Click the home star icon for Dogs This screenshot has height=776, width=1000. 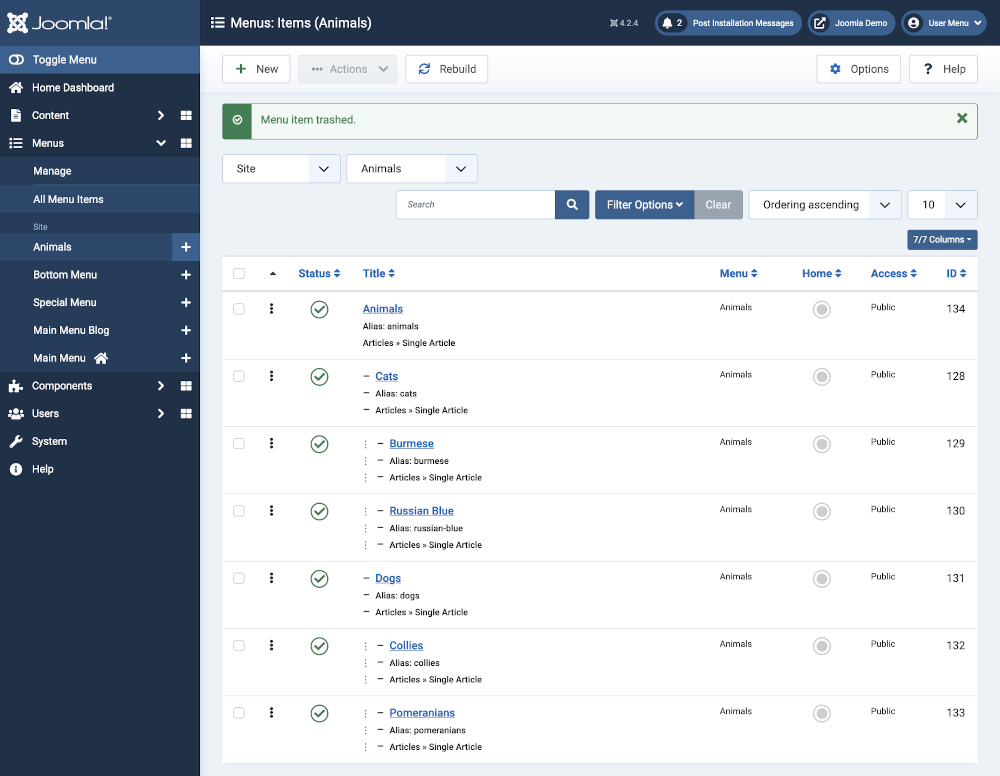pos(821,579)
